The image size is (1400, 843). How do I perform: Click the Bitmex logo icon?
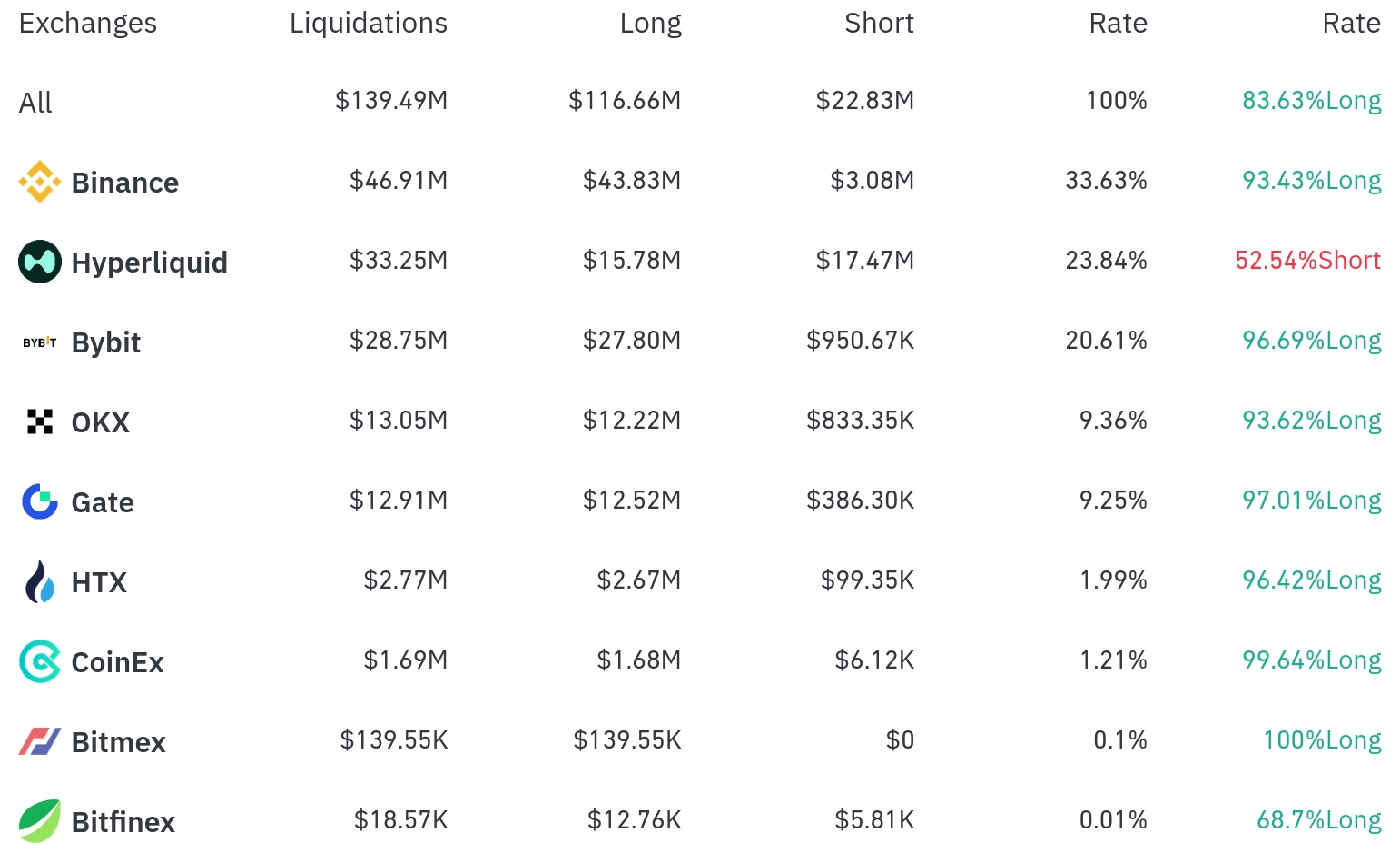39,741
